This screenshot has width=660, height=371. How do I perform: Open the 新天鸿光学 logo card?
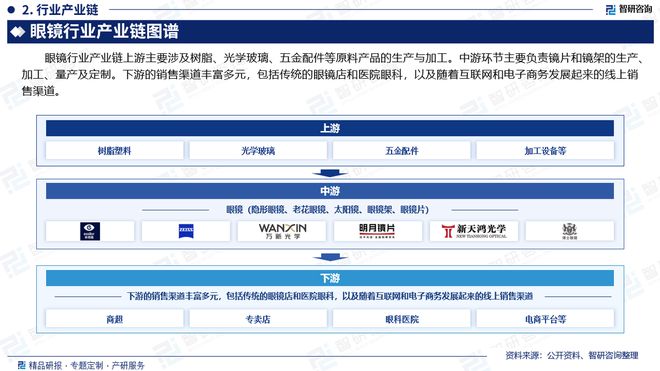click(474, 231)
